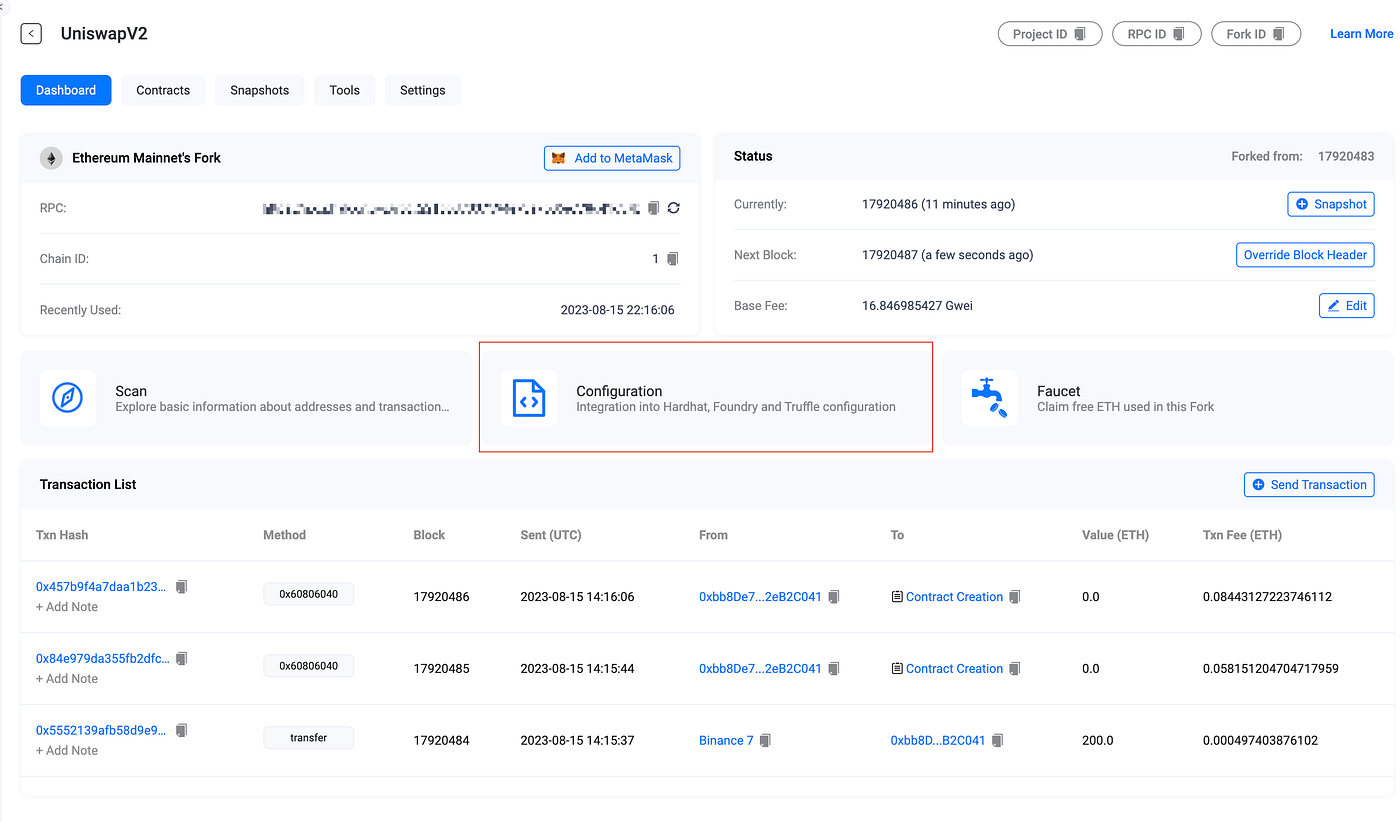
Task: Open the Snapshots tab
Action: [260, 90]
